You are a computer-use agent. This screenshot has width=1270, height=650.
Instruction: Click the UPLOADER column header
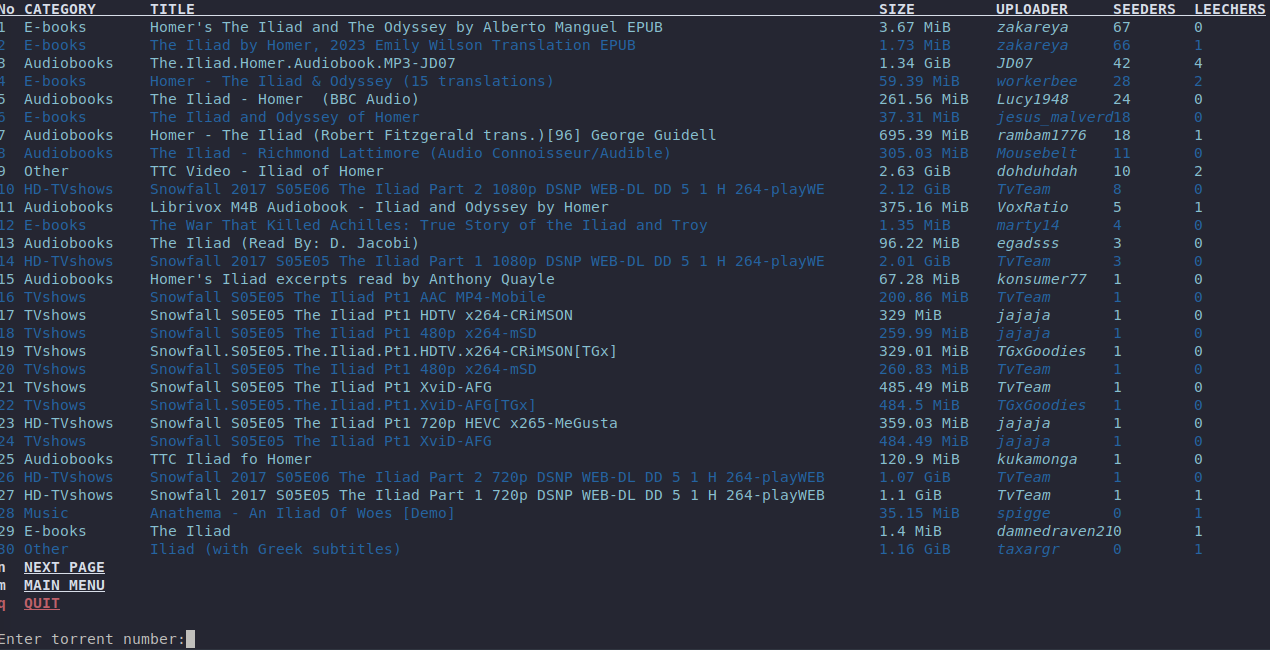click(x=1032, y=9)
